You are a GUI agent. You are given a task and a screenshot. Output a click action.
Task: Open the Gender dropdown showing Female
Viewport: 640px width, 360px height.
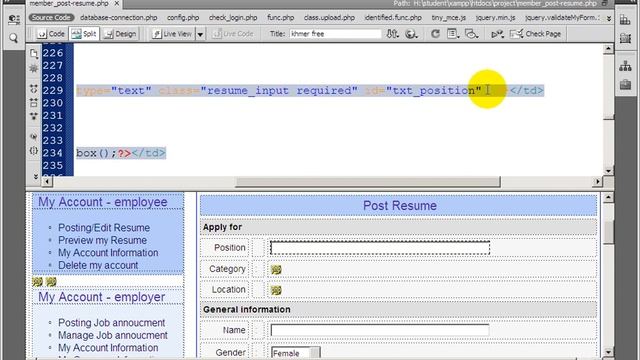(x=296, y=353)
